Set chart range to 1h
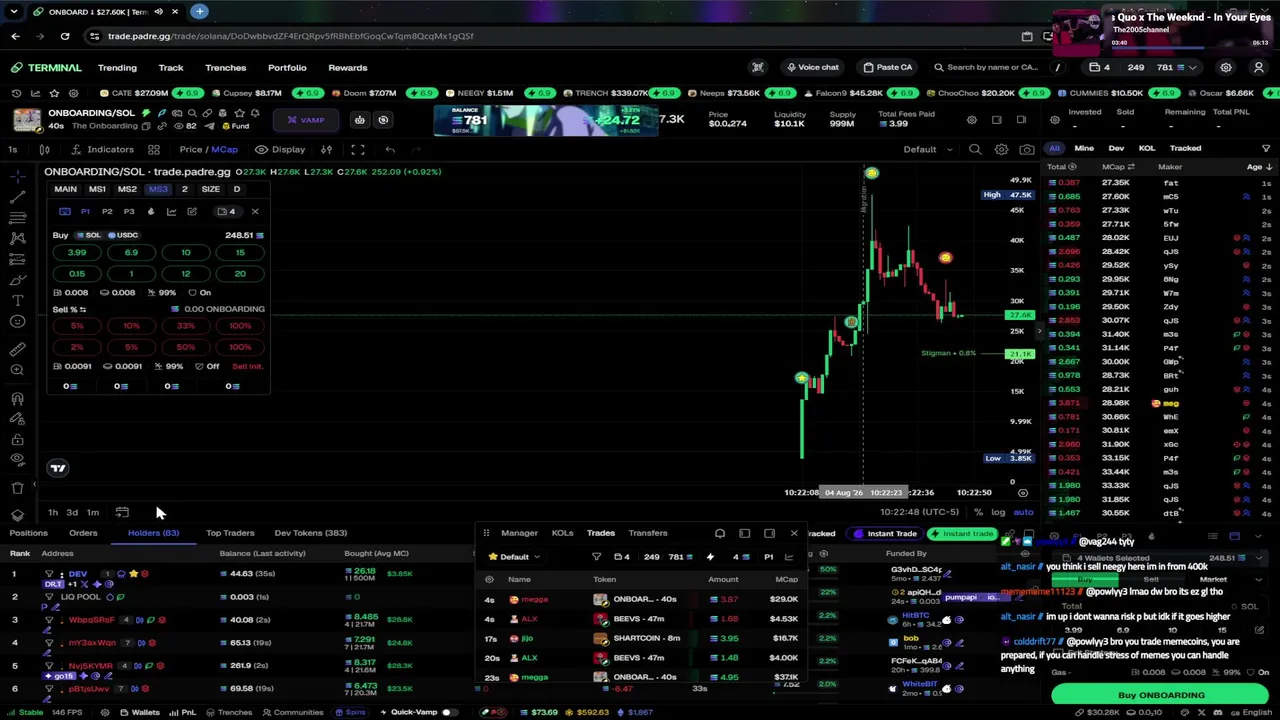The image size is (1280, 720). [53, 513]
